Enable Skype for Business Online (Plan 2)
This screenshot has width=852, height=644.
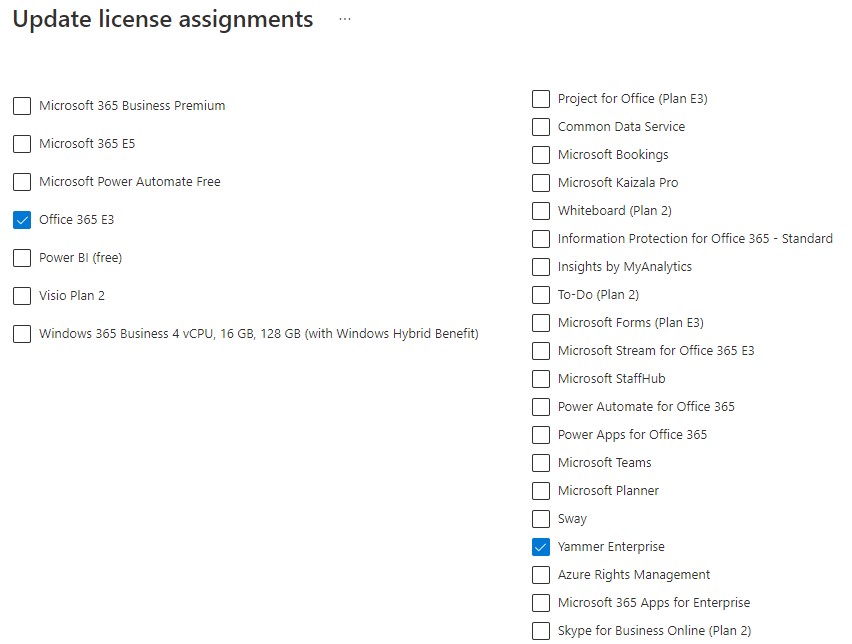pos(540,630)
